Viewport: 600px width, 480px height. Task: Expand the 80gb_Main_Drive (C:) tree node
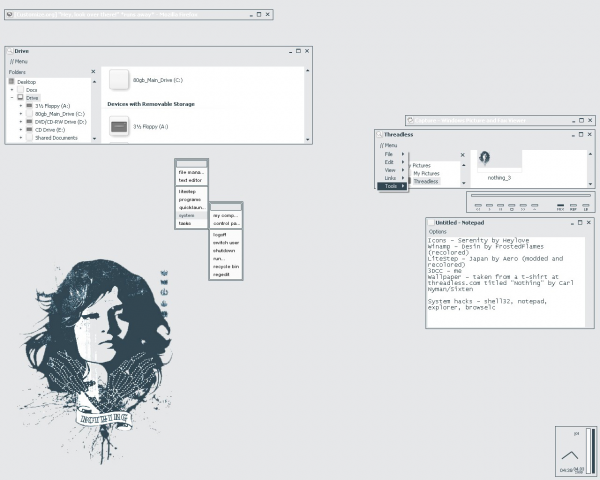tap(21, 114)
